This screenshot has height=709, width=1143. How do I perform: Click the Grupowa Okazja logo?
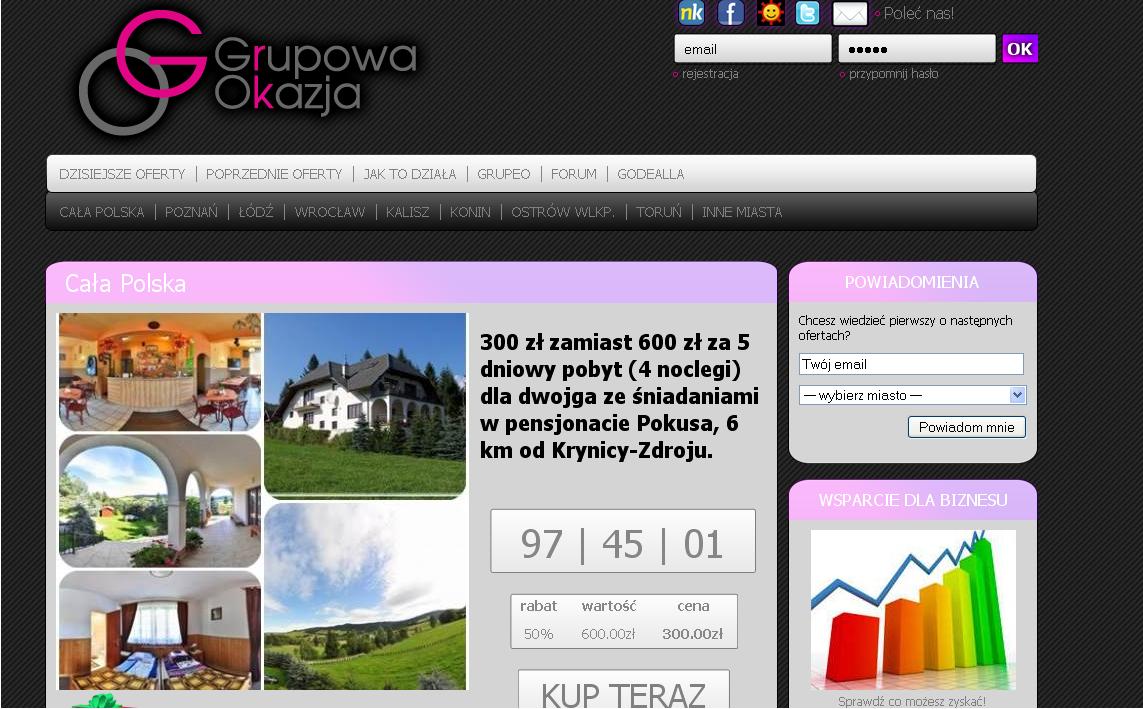pos(250,74)
